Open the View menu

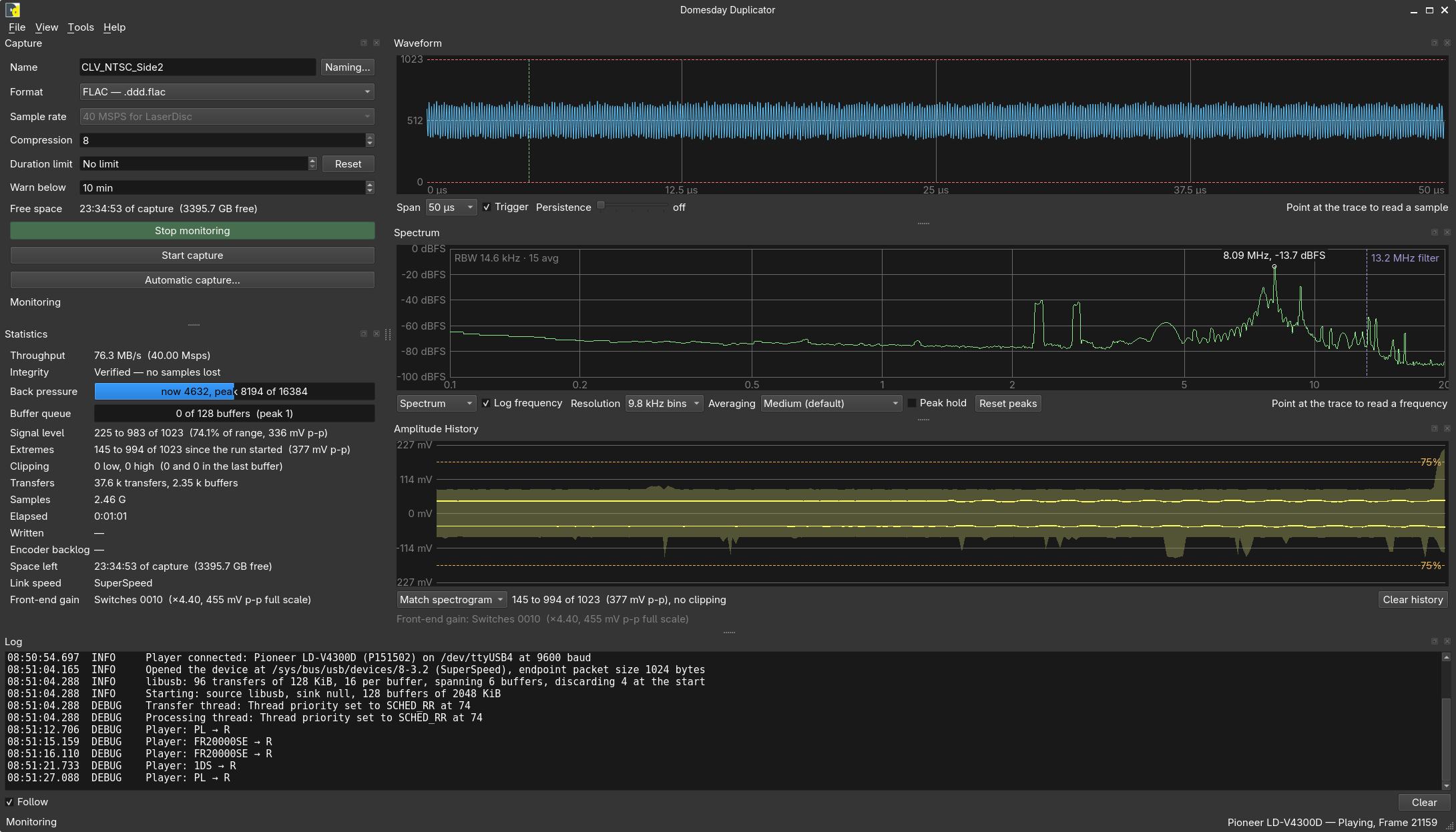point(47,27)
